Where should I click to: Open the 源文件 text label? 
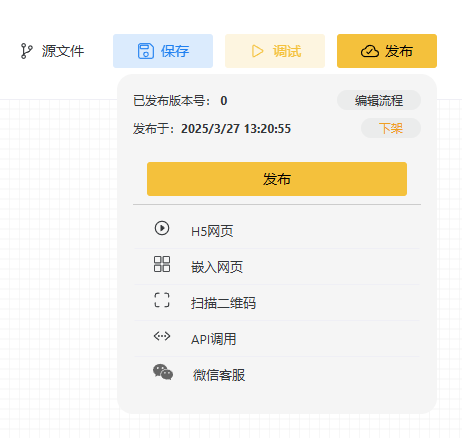pyautogui.click(x=63, y=51)
